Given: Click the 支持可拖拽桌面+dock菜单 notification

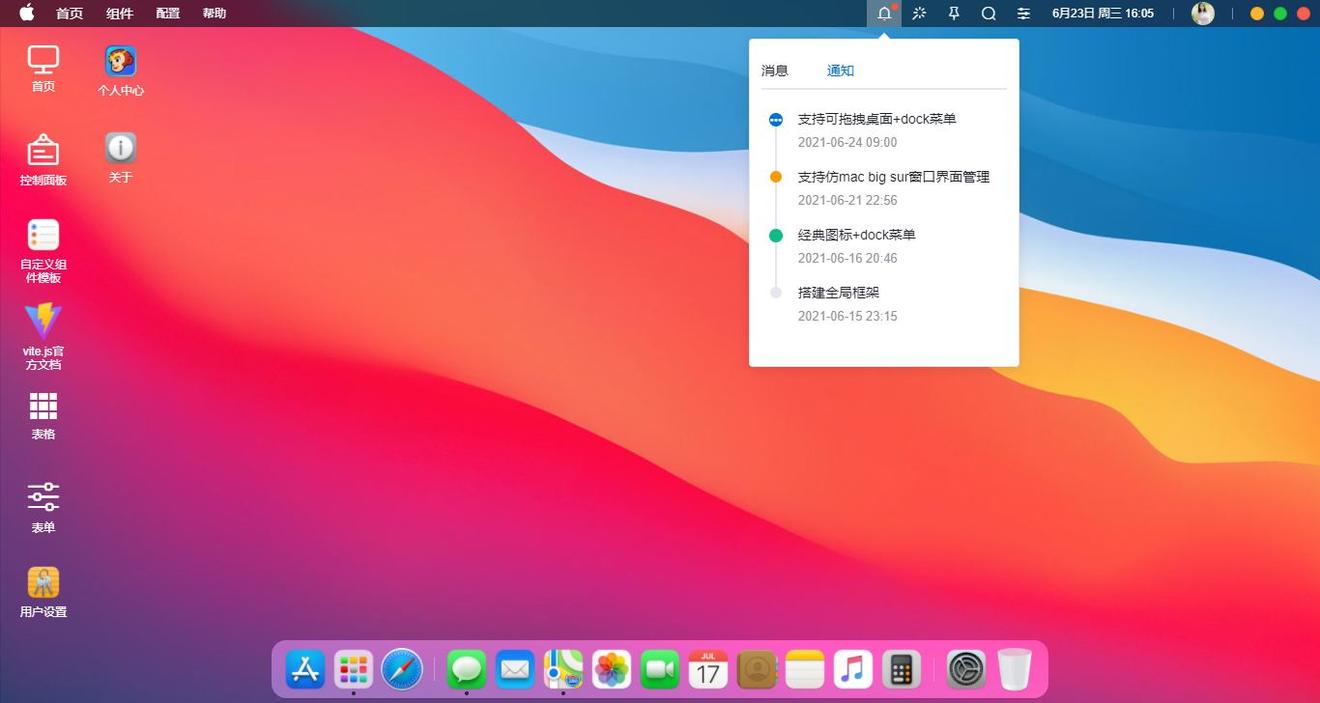Looking at the screenshot, I should click(x=876, y=119).
